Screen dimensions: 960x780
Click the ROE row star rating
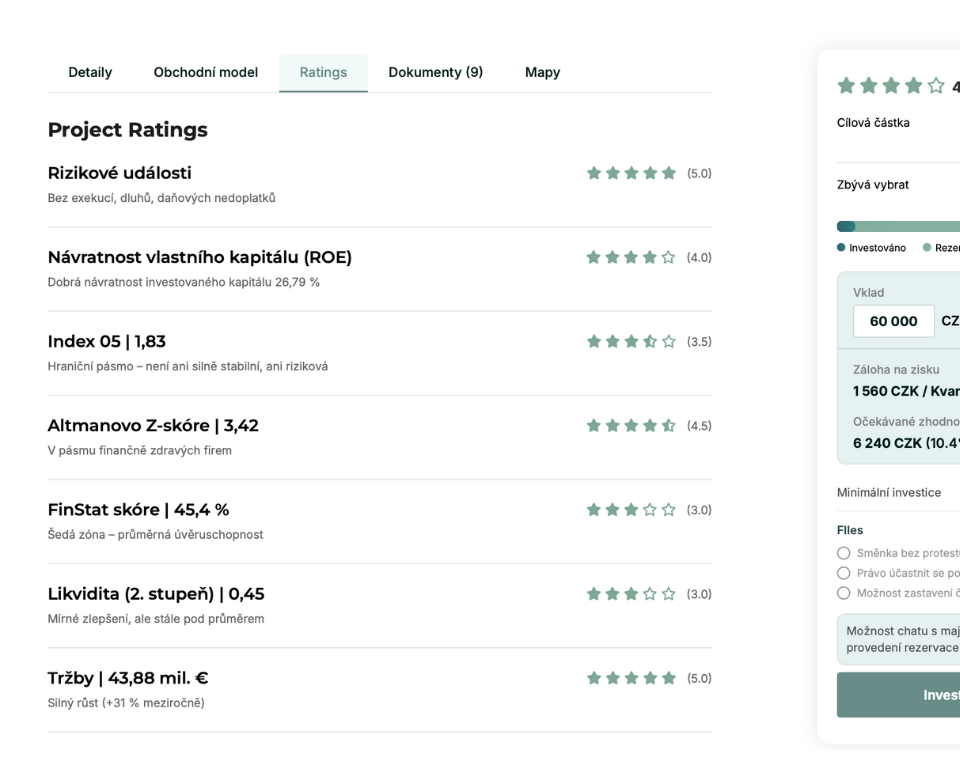click(x=631, y=258)
